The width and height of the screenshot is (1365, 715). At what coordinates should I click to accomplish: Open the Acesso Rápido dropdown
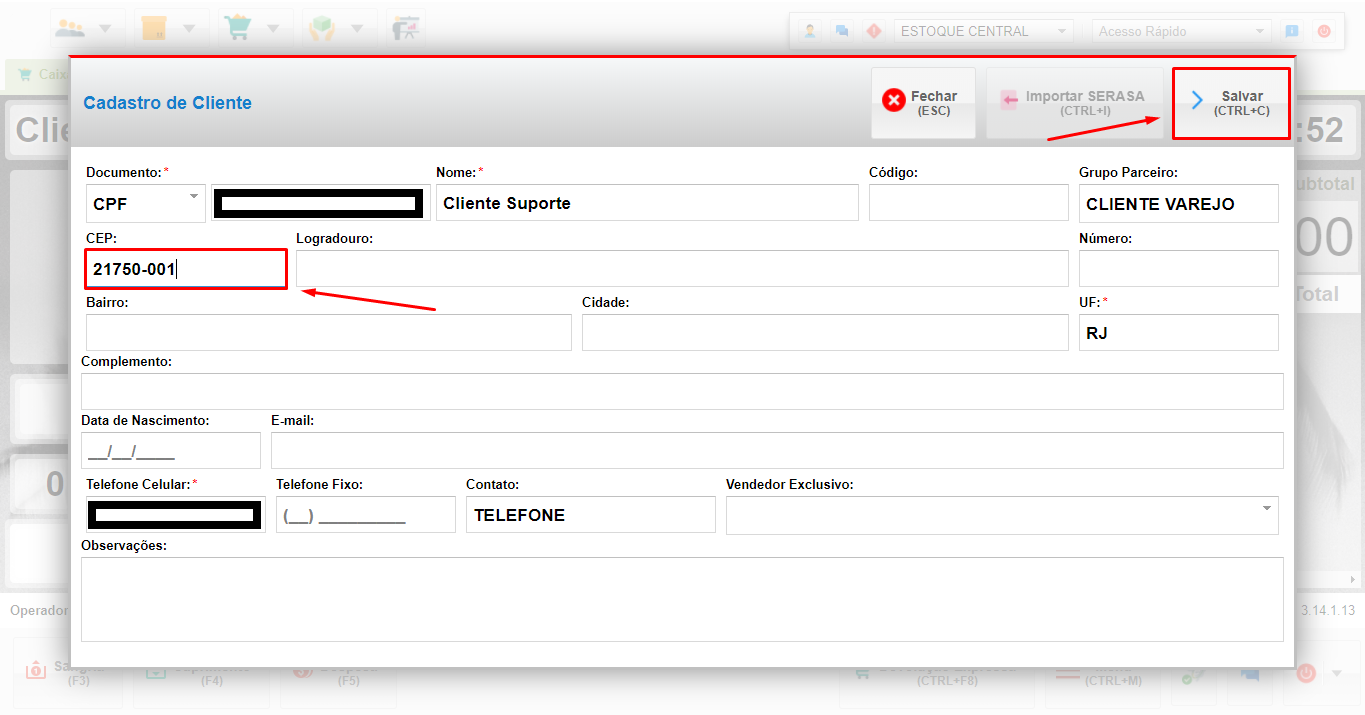pyautogui.click(x=1181, y=31)
